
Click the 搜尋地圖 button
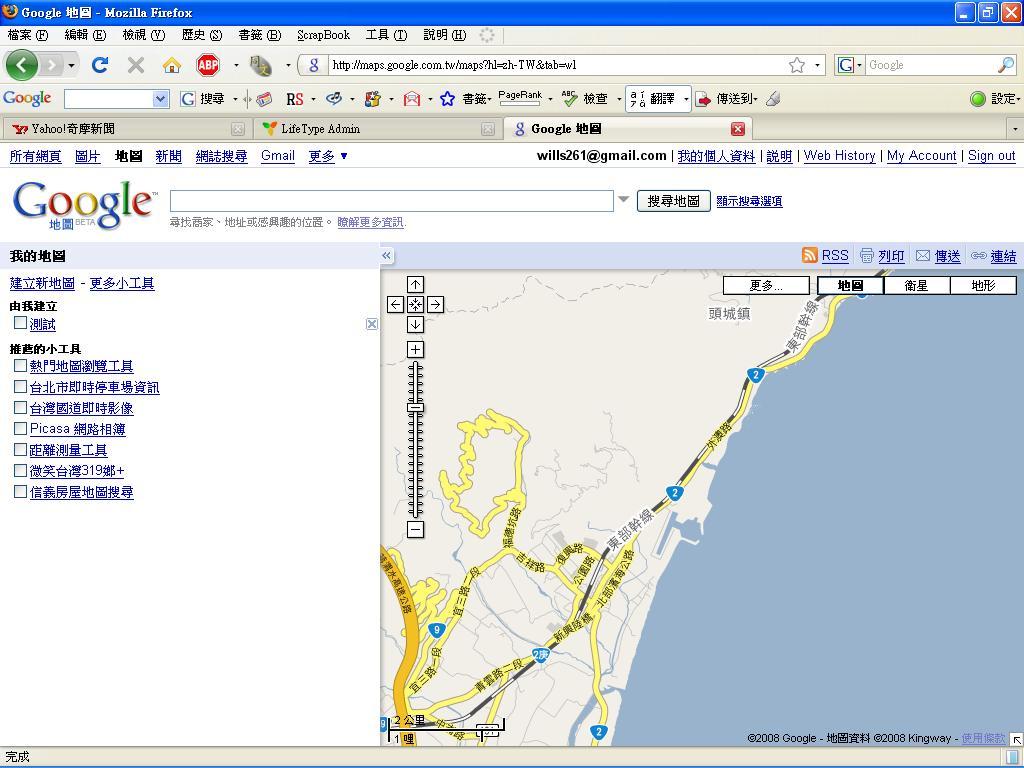(x=673, y=201)
